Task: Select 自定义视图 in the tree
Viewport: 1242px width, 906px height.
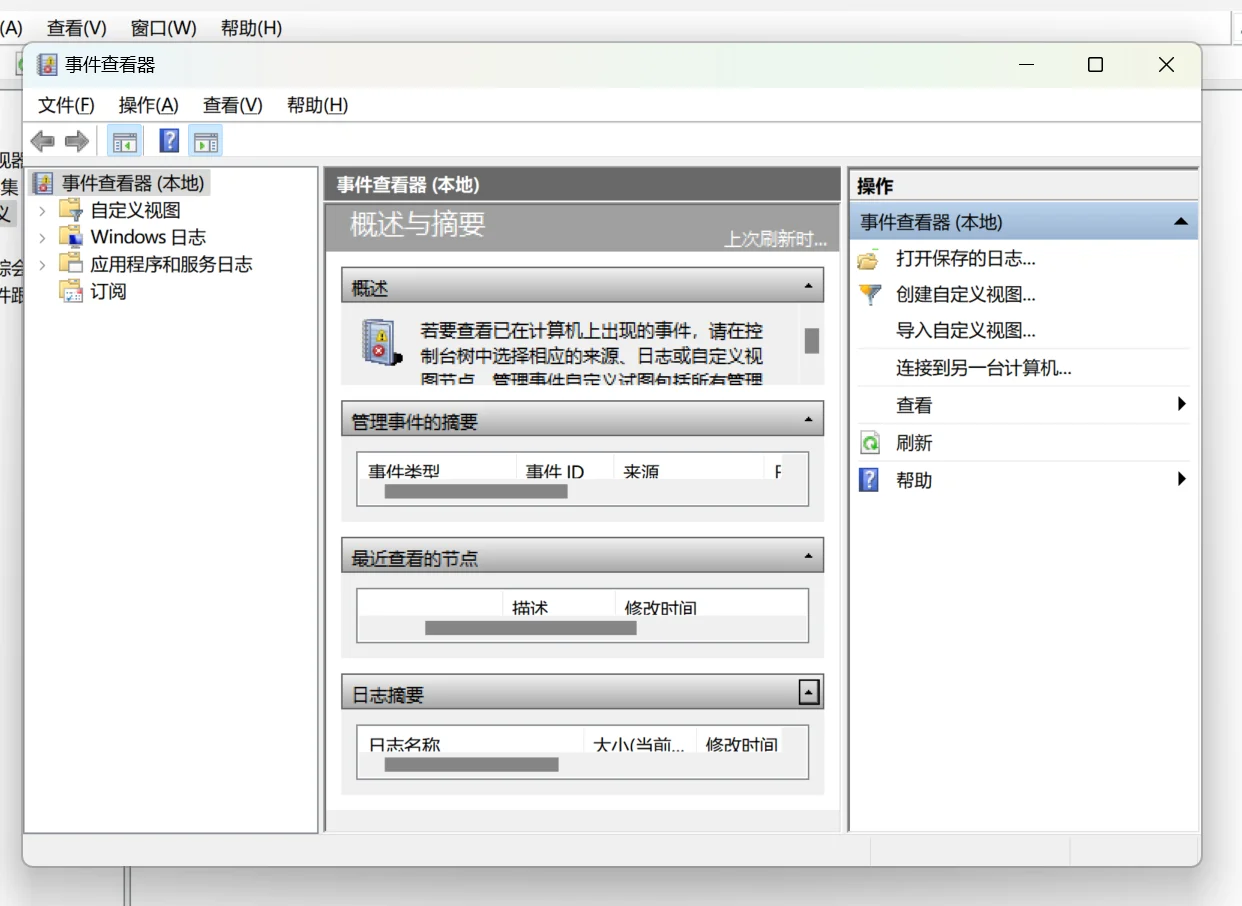Action: tap(135, 210)
